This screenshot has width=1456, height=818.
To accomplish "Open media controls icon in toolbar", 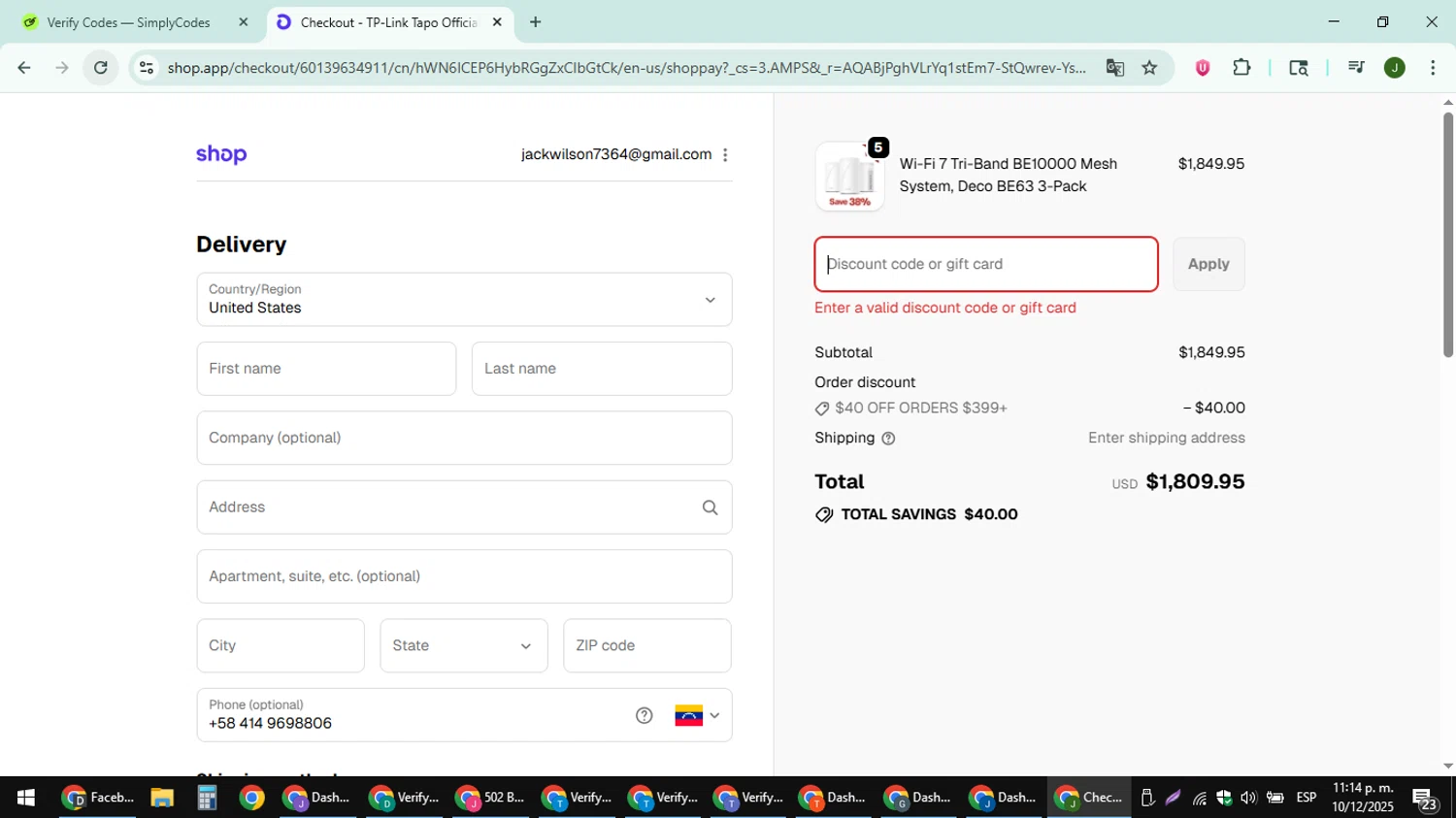I will (x=1356, y=68).
